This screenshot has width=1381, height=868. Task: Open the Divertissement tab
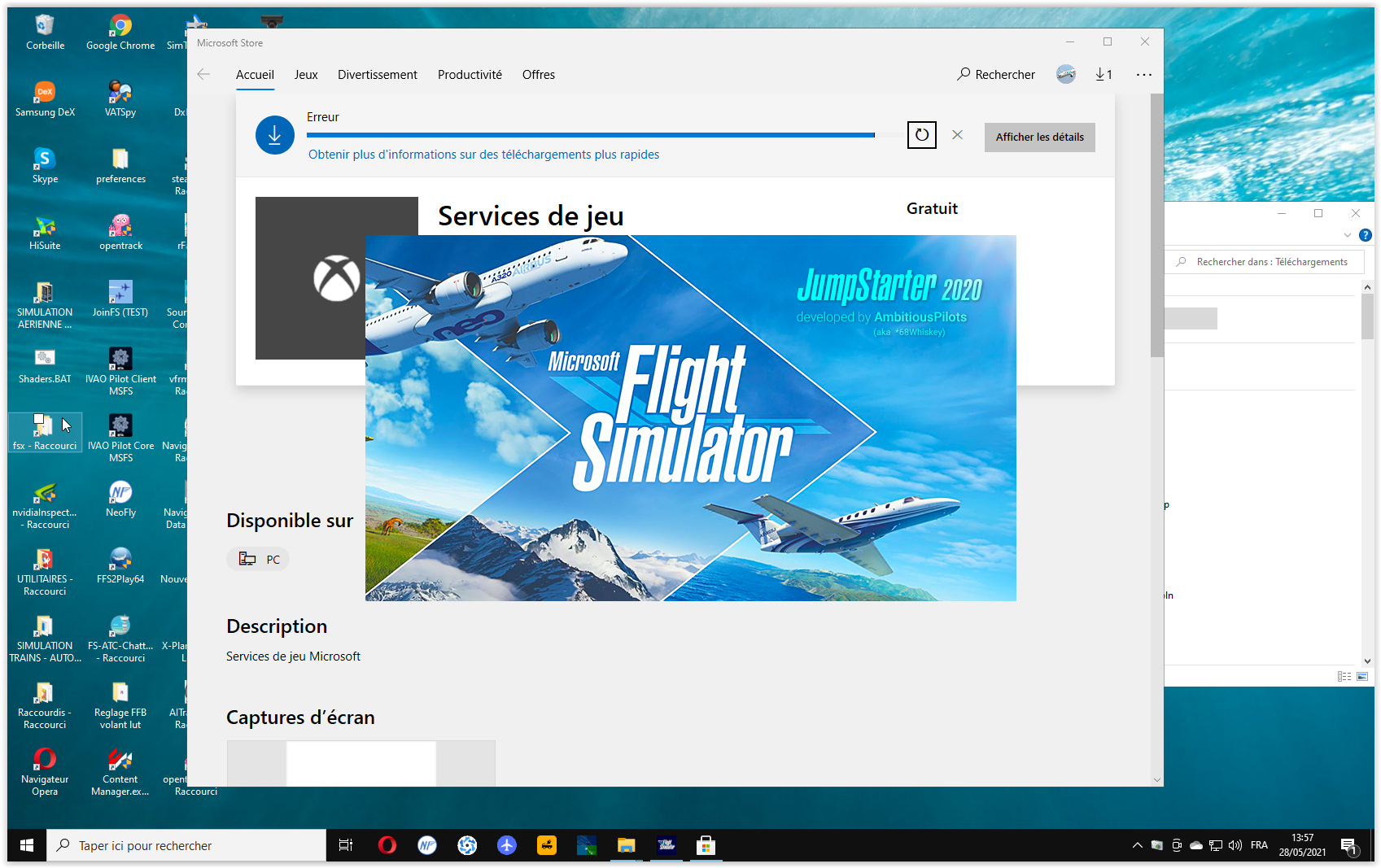click(x=378, y=75)
